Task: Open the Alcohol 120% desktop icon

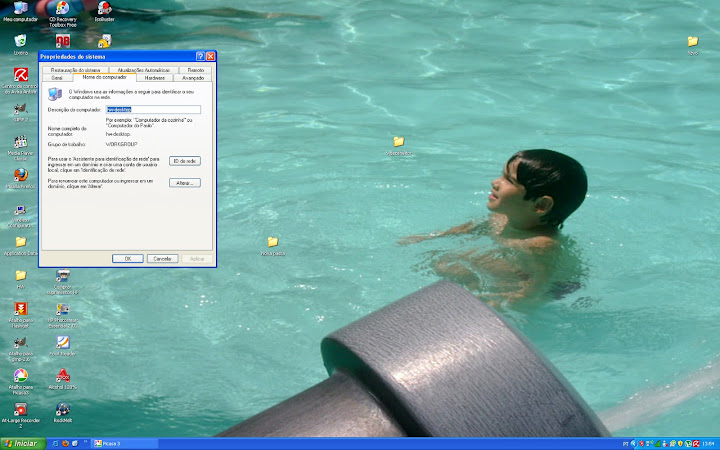Action: point(62,379)
